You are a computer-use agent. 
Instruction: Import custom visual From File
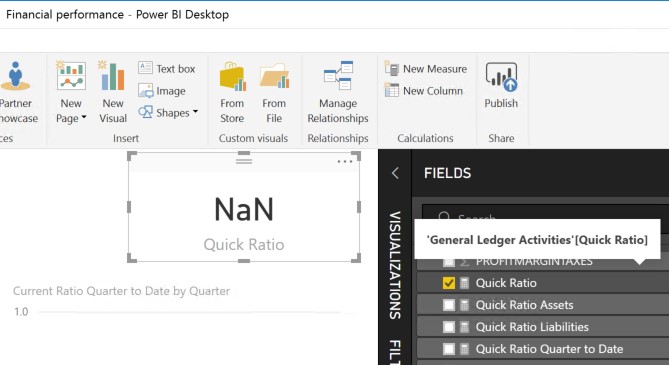pos(274,93)
